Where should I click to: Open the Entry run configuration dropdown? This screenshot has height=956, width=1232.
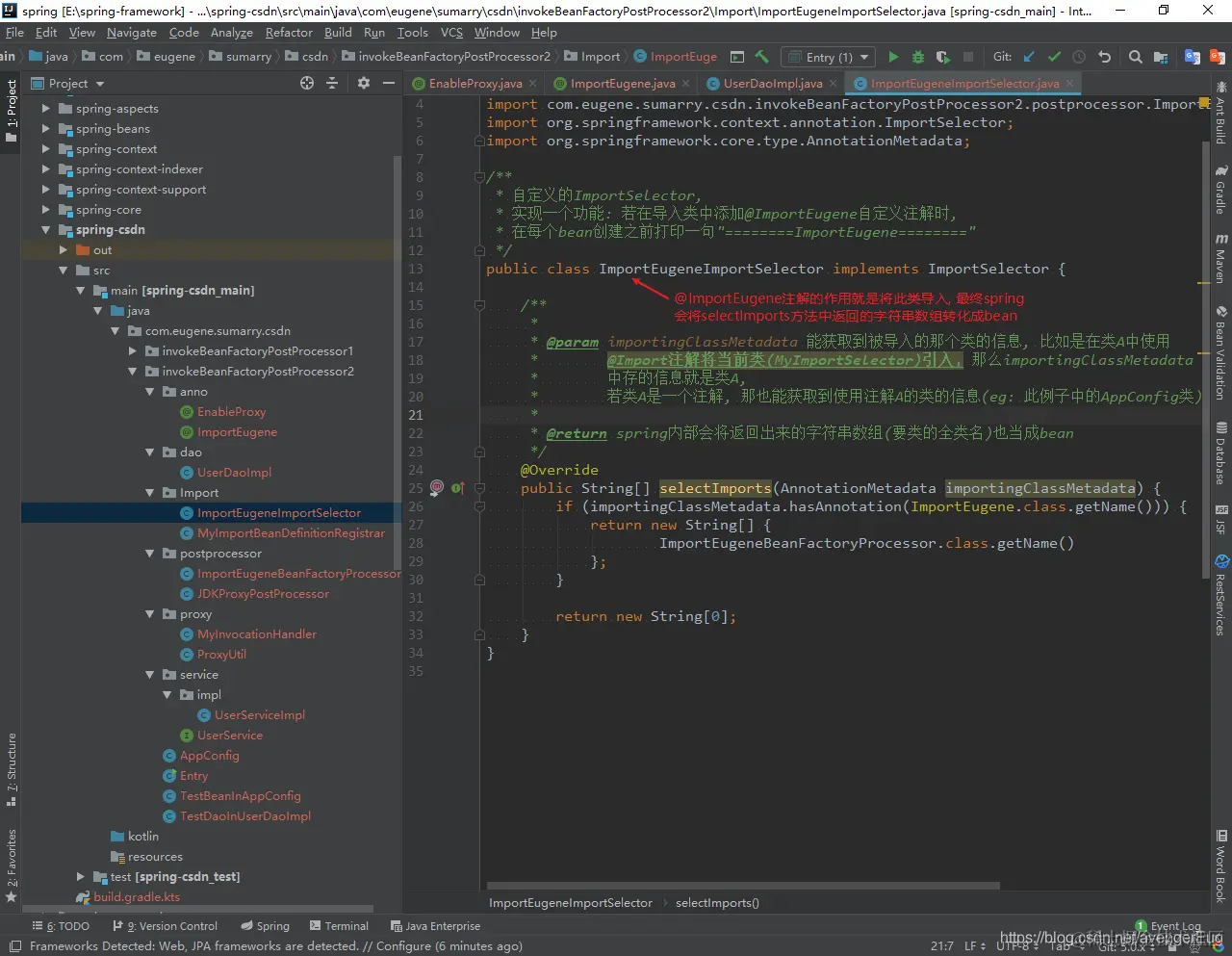pyautogui.click(x=828, y=57)
